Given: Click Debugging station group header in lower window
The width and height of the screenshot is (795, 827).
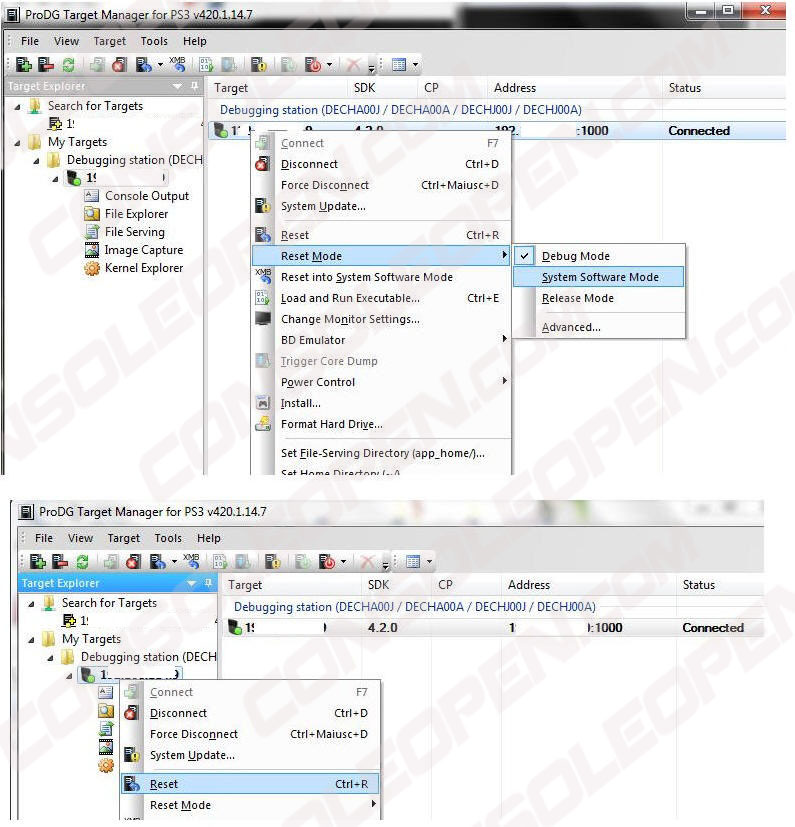Looking at the screenshot, I should point(415,607).
